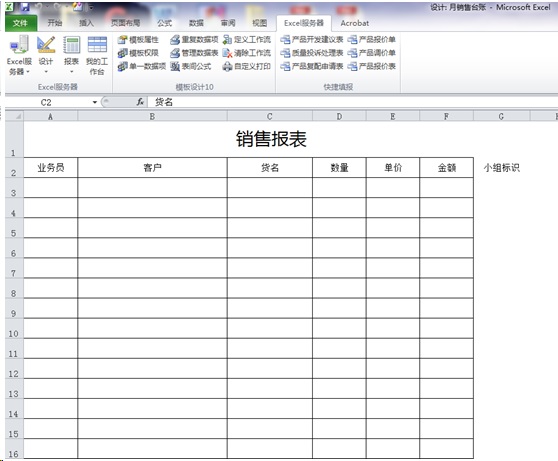Viewport: 558px width, 461px height.
Task: Open 产品报价单 quick fill form
Action: coord(372,40)
